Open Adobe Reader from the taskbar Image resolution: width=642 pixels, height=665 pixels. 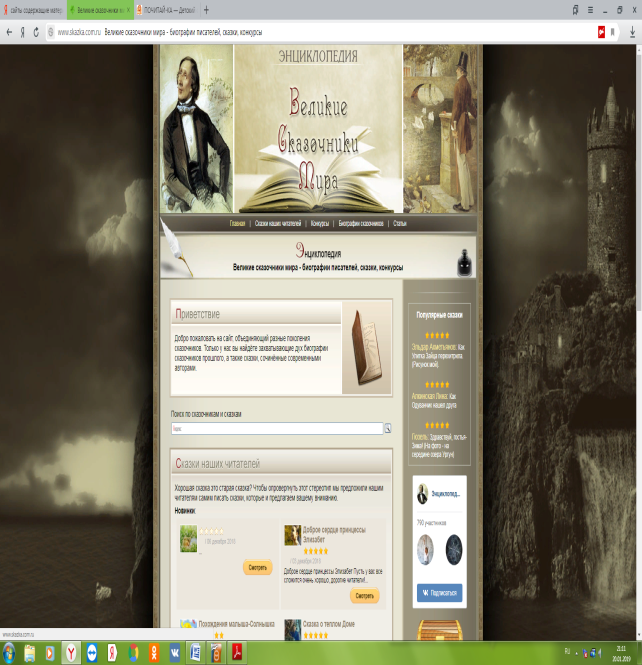point(237,653)
